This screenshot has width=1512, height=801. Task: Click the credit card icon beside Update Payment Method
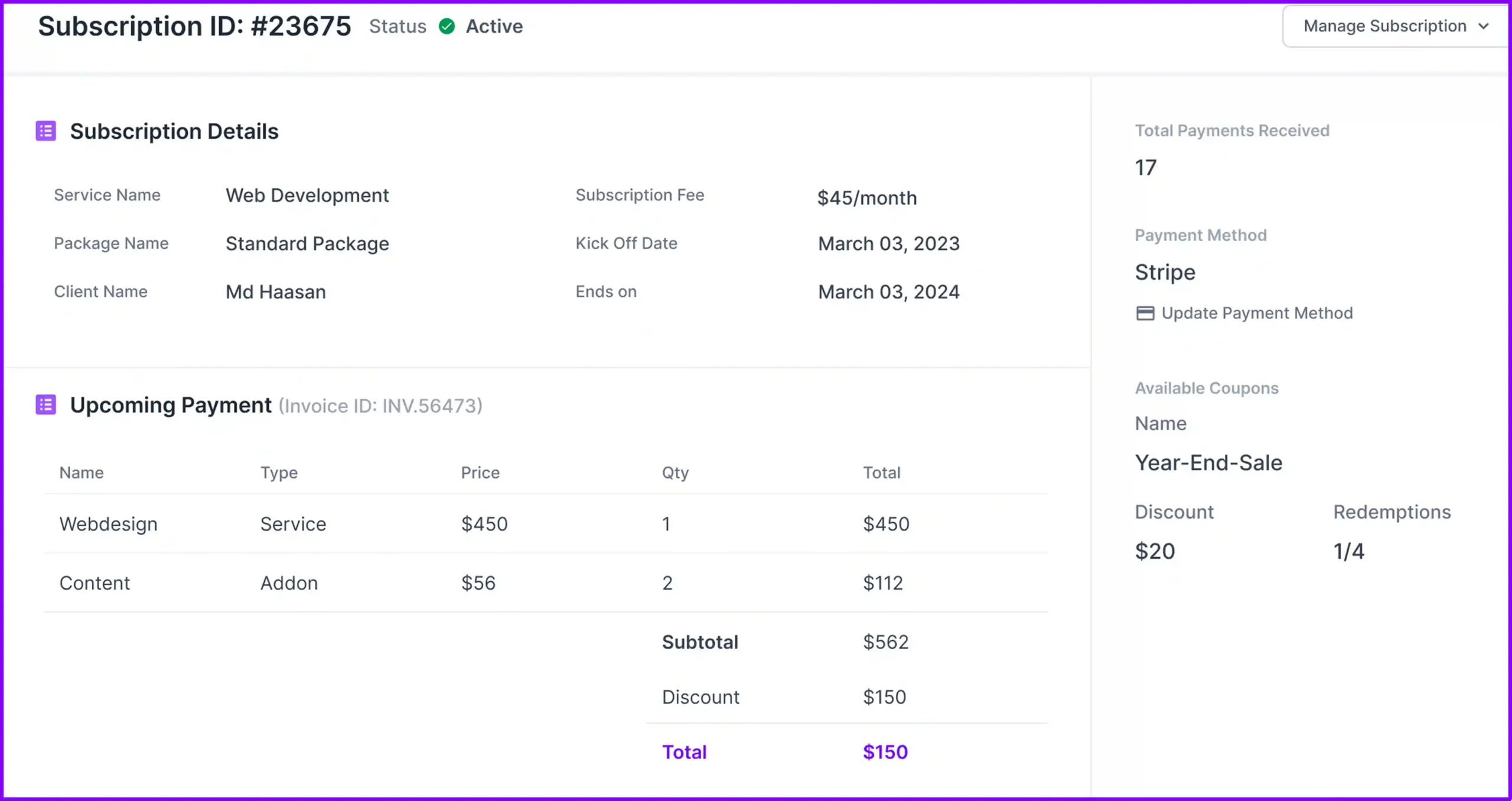(x=1145, y=313)
